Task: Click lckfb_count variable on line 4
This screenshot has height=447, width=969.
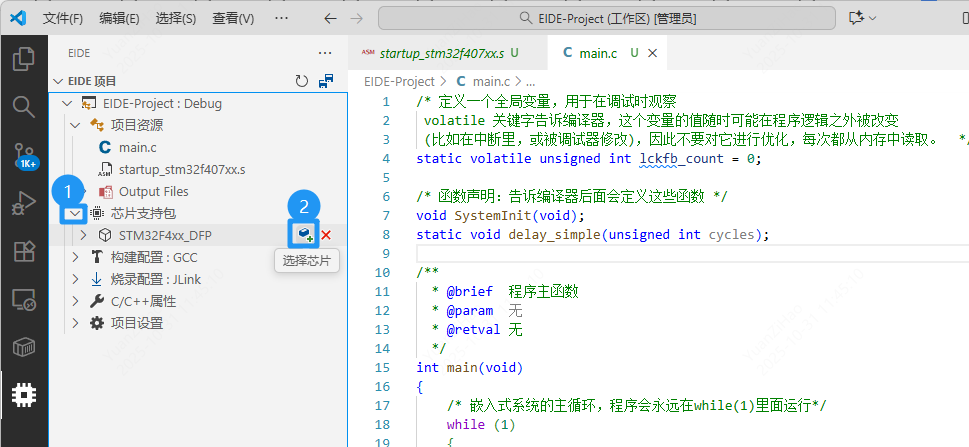Action: click(x=682, y=158)
